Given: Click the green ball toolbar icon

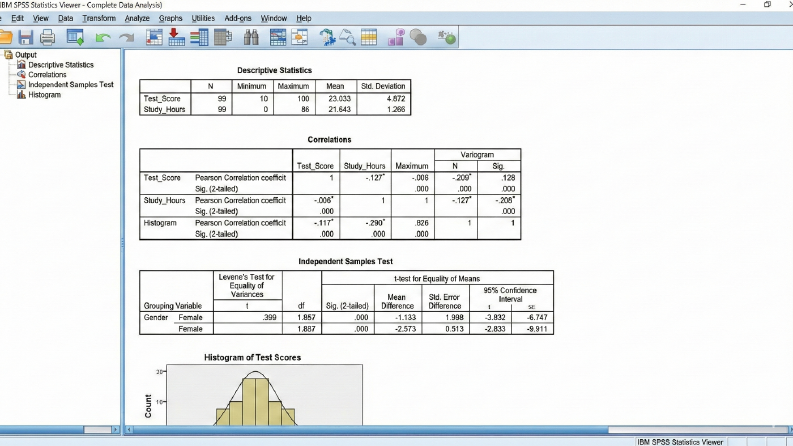Looking at the screenshot, I should pyautogui.click(x=447, y=37).
